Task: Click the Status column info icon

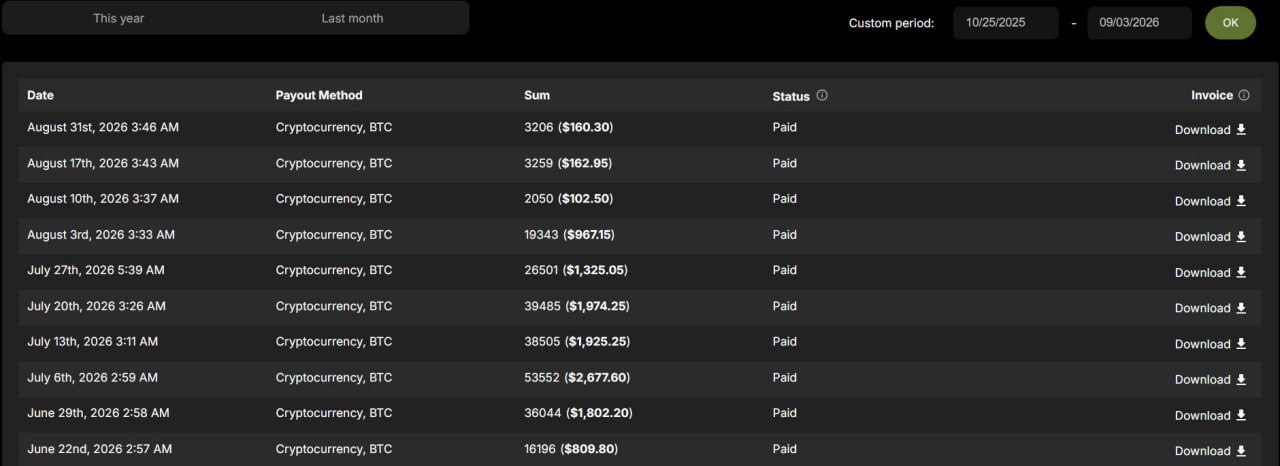Action: point(822,96)
